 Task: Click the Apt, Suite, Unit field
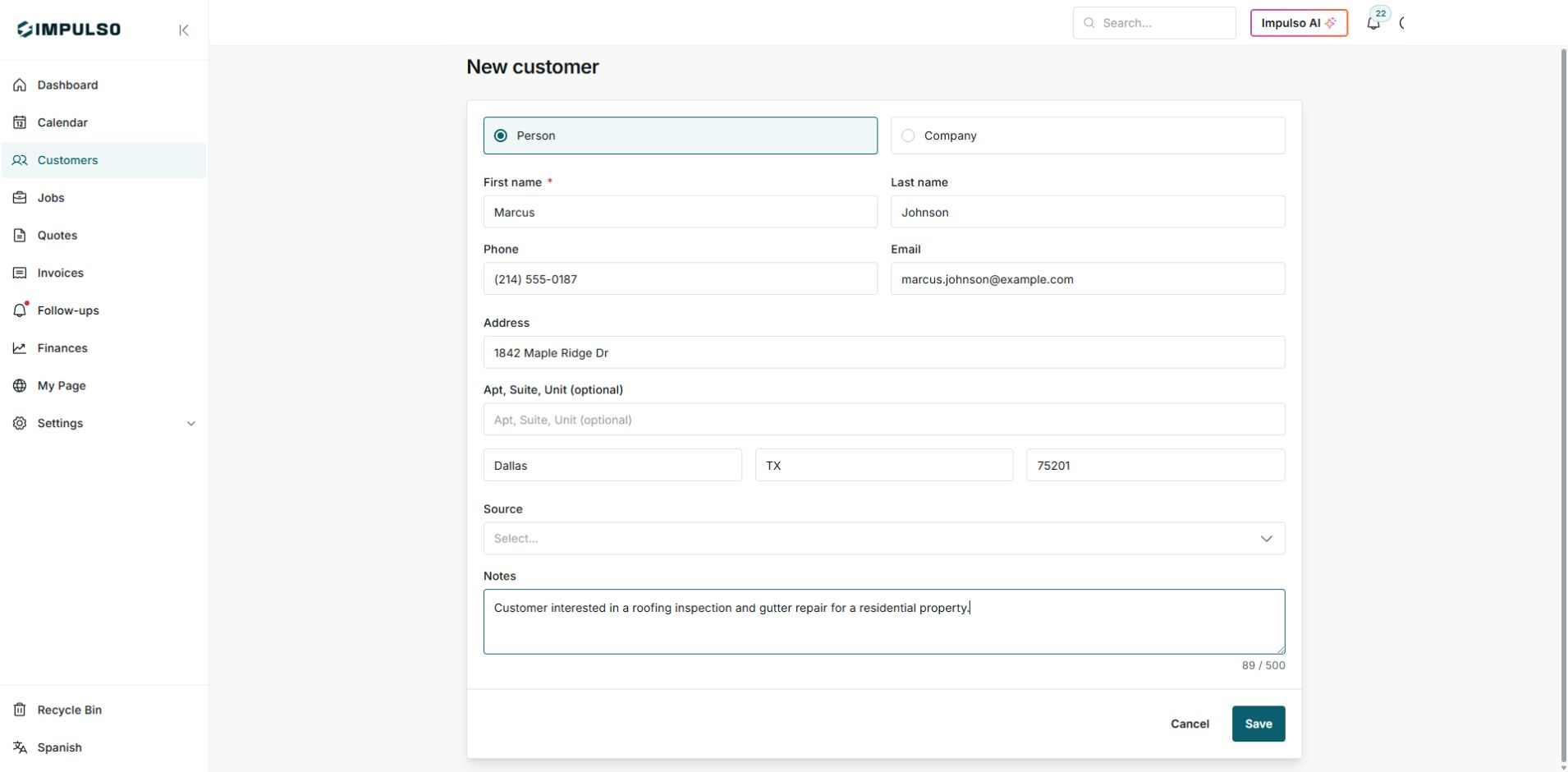[884, 420]
